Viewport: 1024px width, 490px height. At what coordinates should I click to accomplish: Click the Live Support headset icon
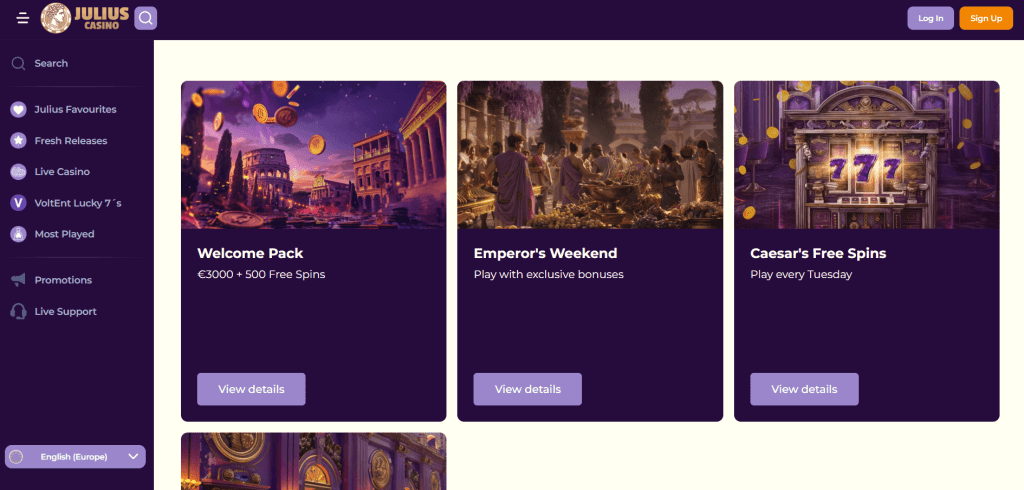click(18, 311)
